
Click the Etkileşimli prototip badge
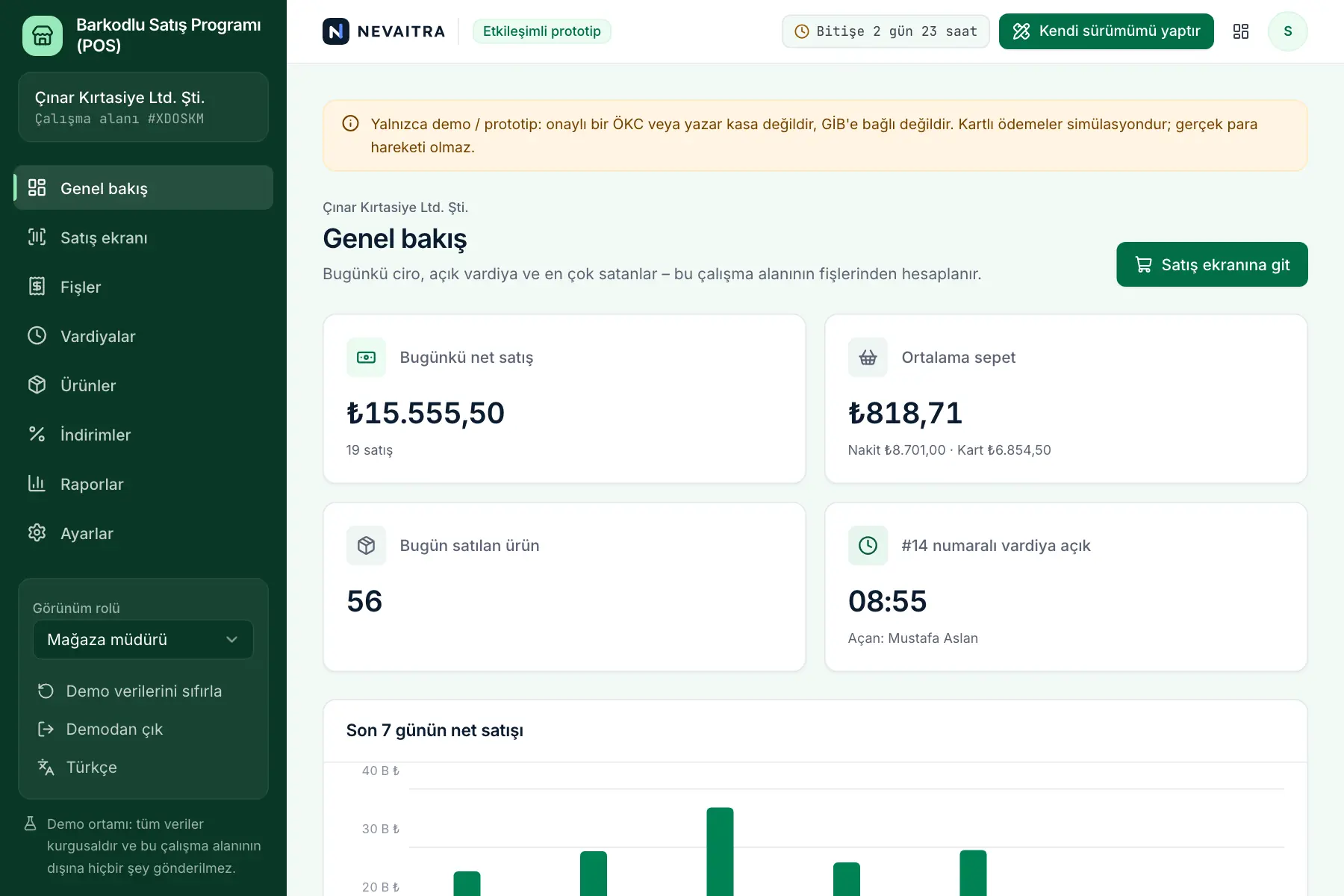tap(542, 31)
